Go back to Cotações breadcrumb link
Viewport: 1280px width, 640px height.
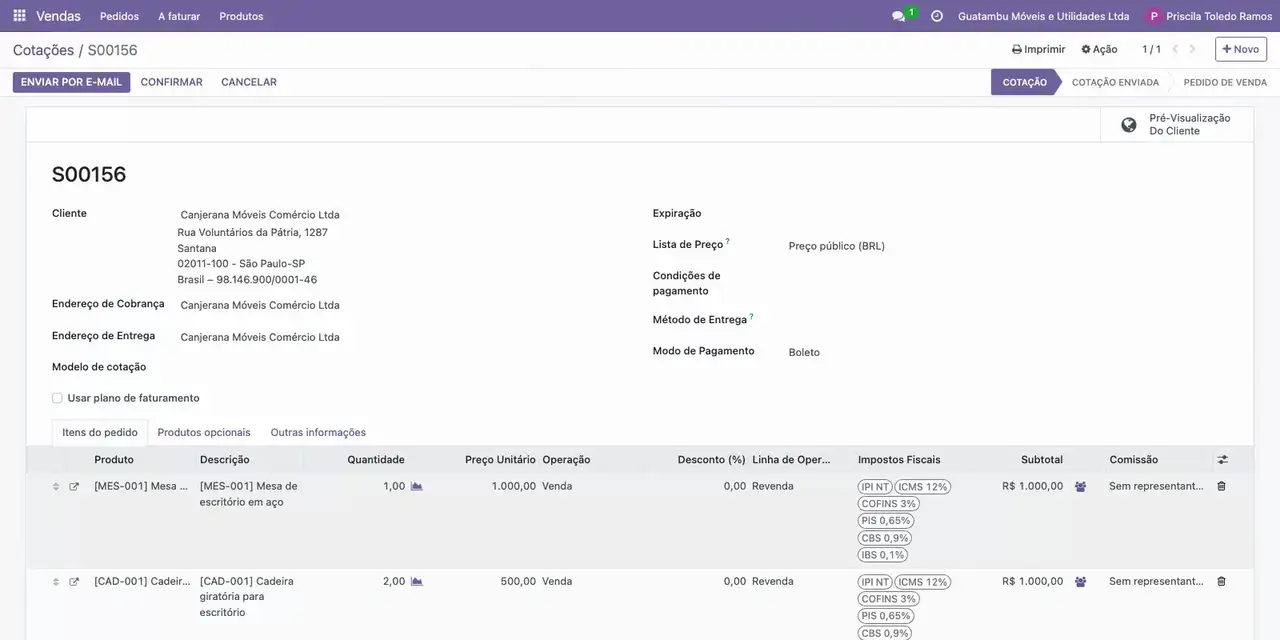tap(43, 50)
